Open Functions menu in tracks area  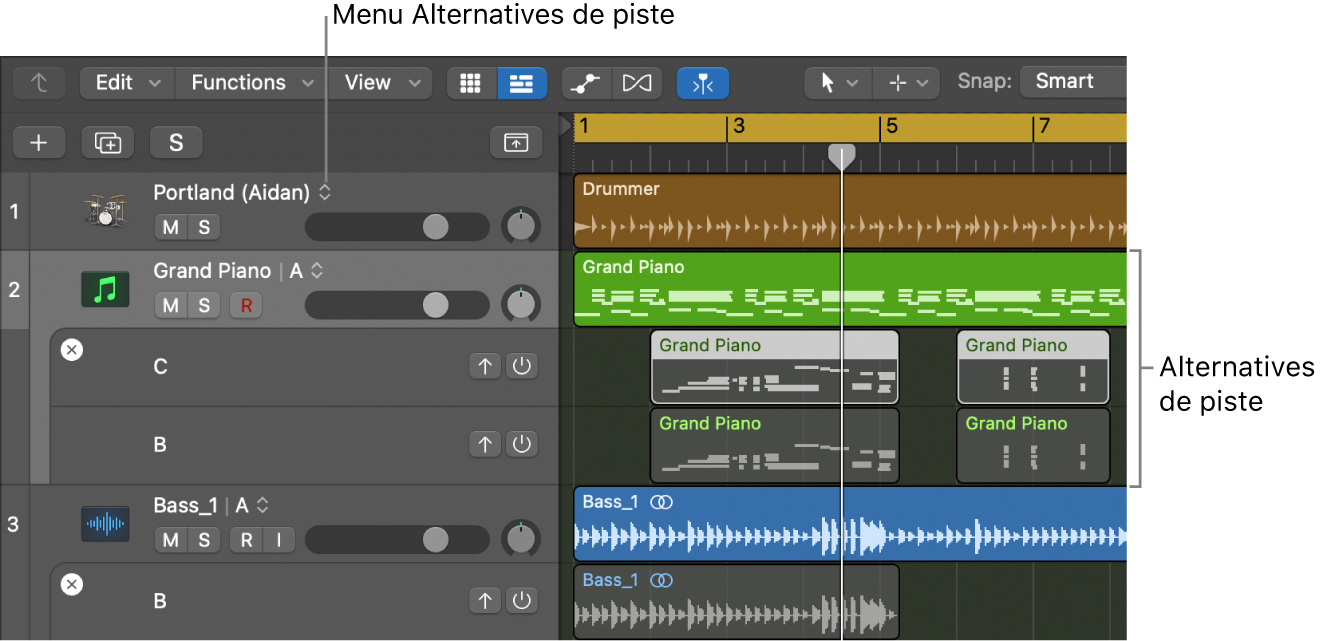252,83
